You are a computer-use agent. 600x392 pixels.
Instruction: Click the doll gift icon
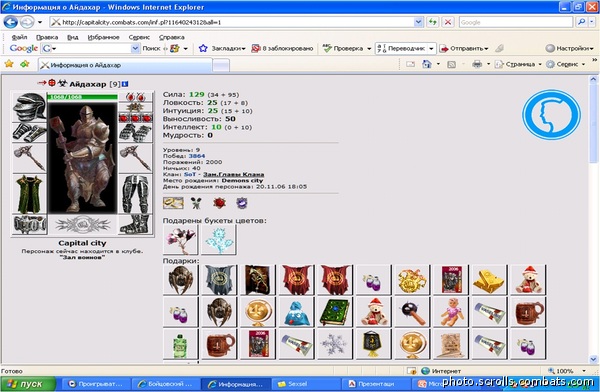[x=450, y=312]
